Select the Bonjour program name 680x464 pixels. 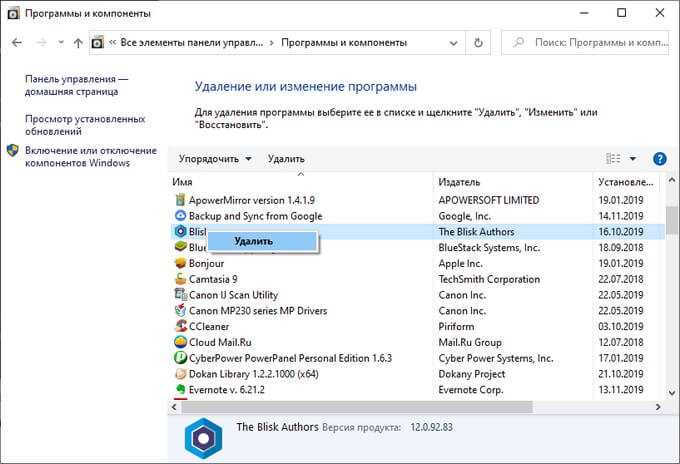click(206, 264)
